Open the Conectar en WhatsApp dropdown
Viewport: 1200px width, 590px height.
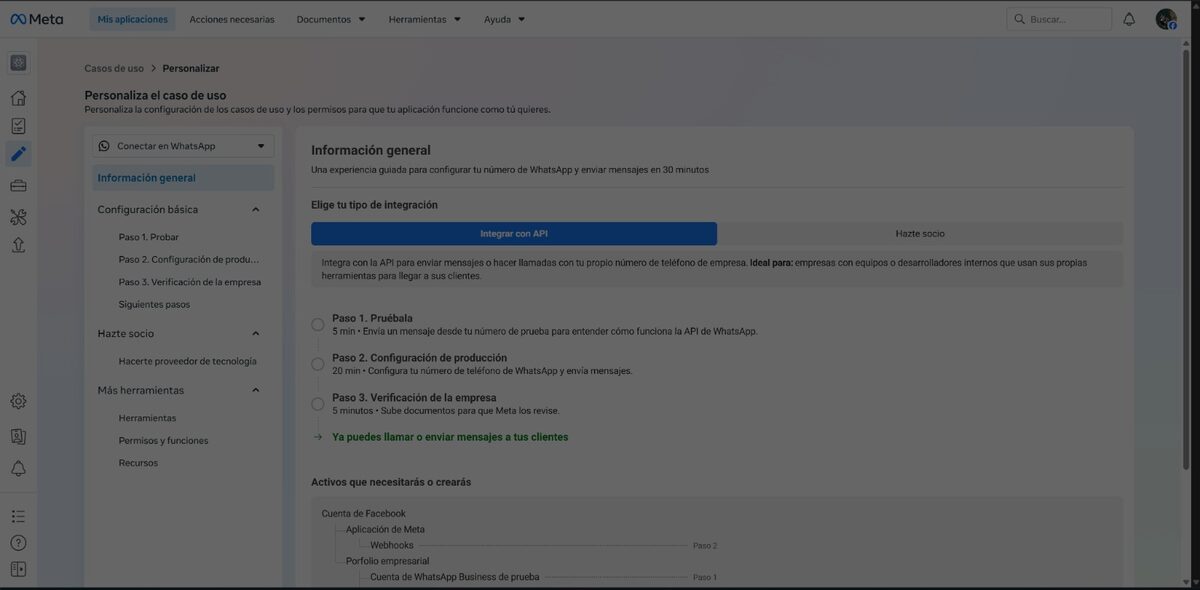click(184, 146)
